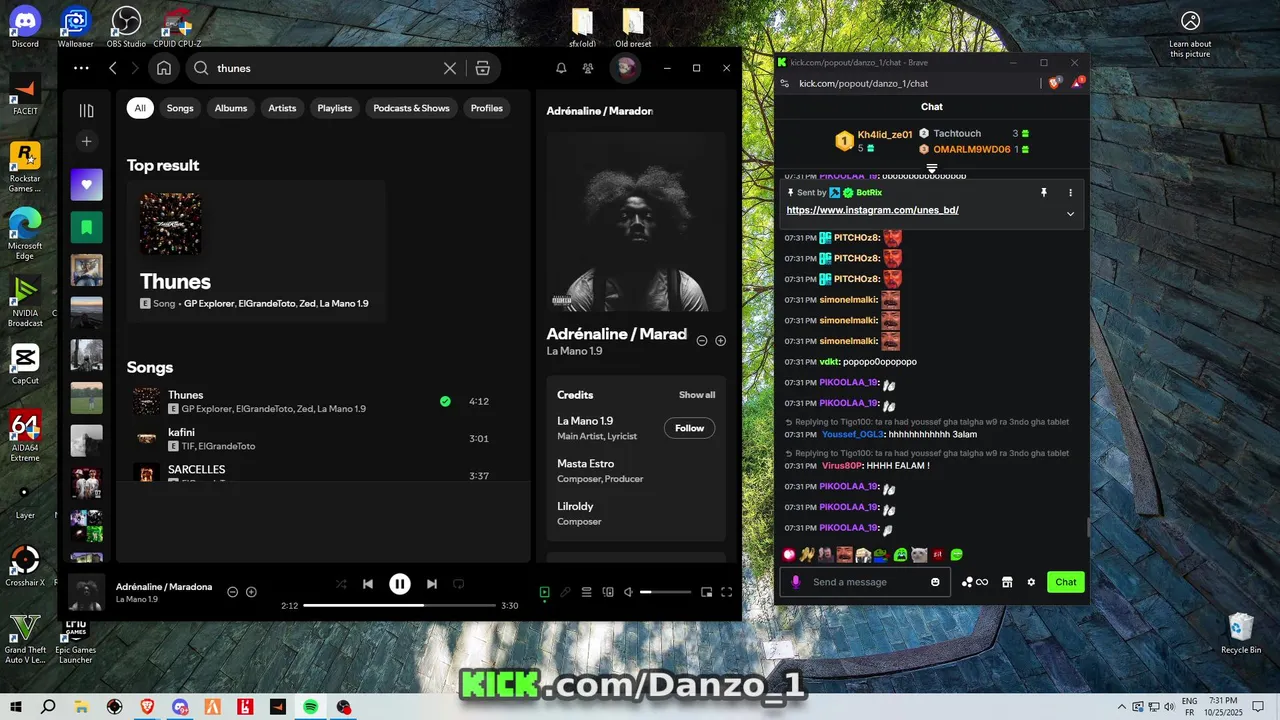Open Spotify Browse icon beside search

(482, 68)
